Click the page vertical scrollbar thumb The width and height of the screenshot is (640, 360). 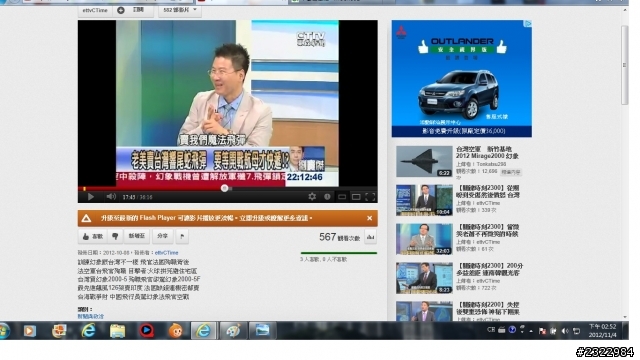(624, 65)
